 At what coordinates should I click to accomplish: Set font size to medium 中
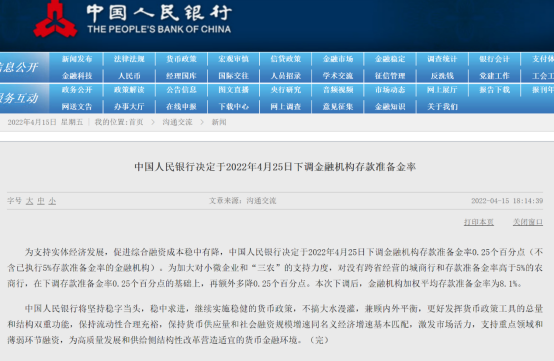pos(41,201)
